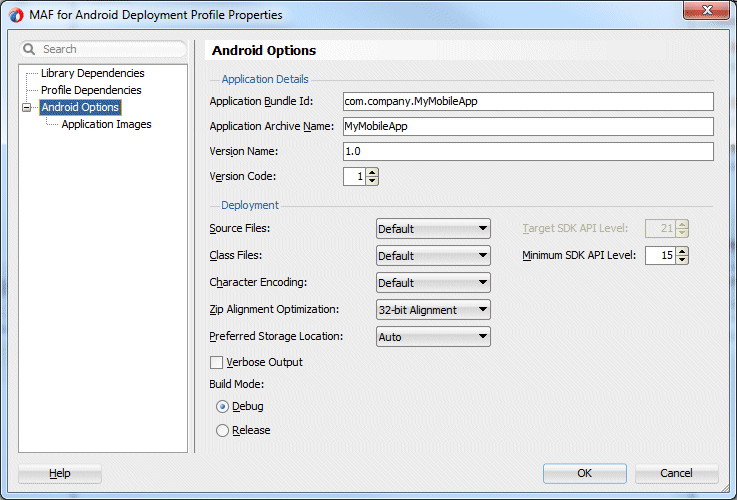Edit the Version Name field

[528, 151]
